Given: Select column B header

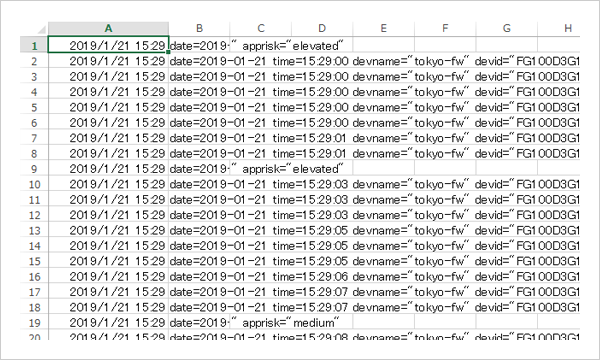Looking at the screenshot, I should 199,28.
